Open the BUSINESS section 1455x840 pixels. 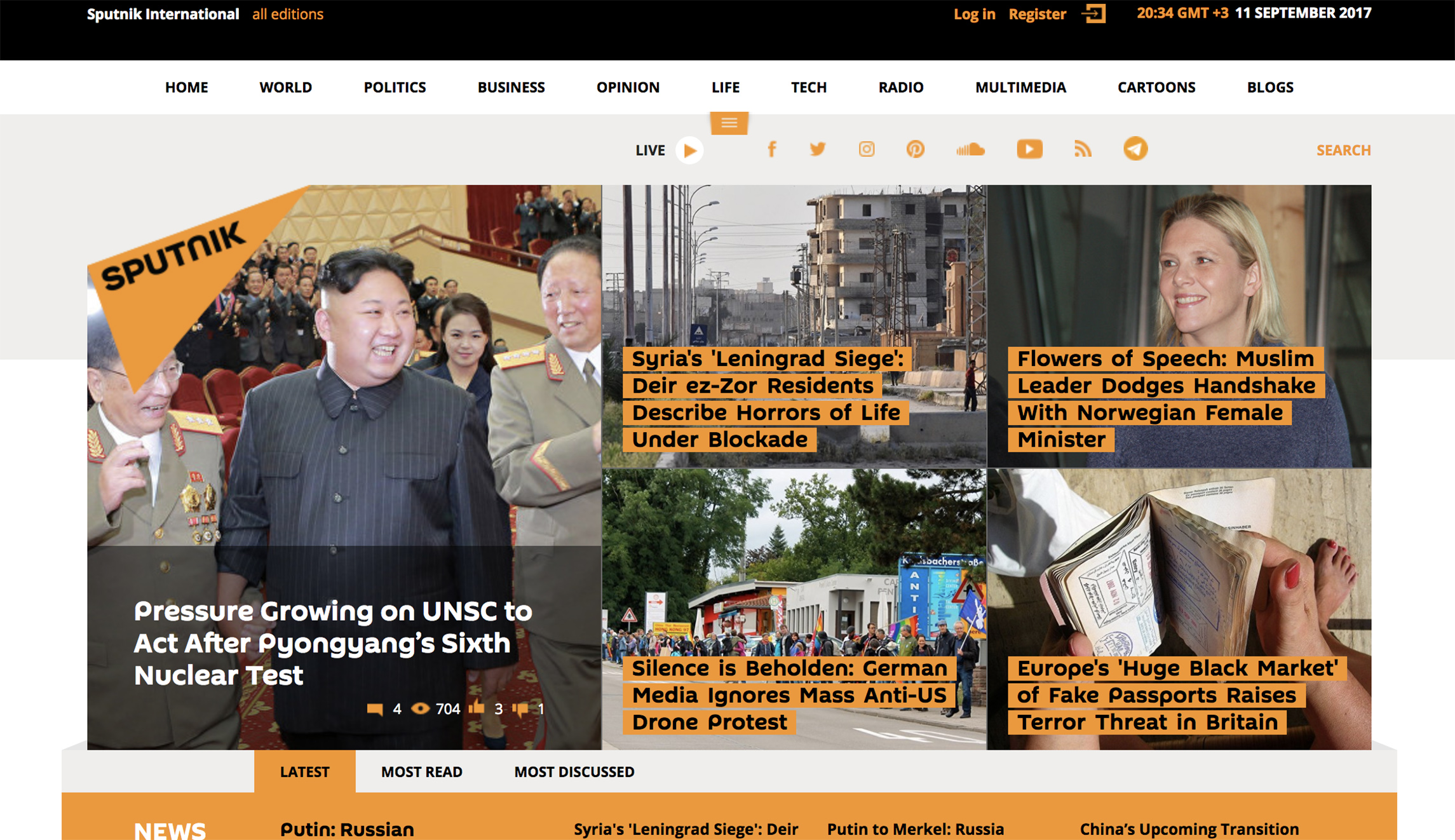[511, 87]
